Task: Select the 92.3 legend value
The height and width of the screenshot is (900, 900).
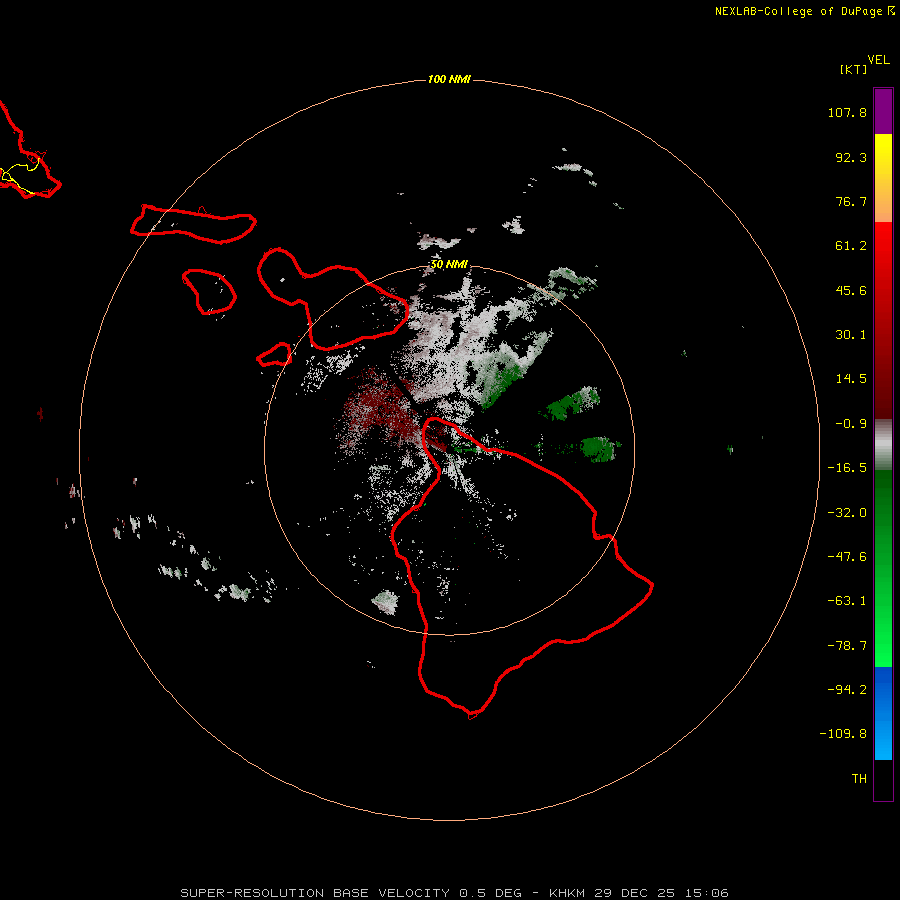Action: (x=851, y=157)
